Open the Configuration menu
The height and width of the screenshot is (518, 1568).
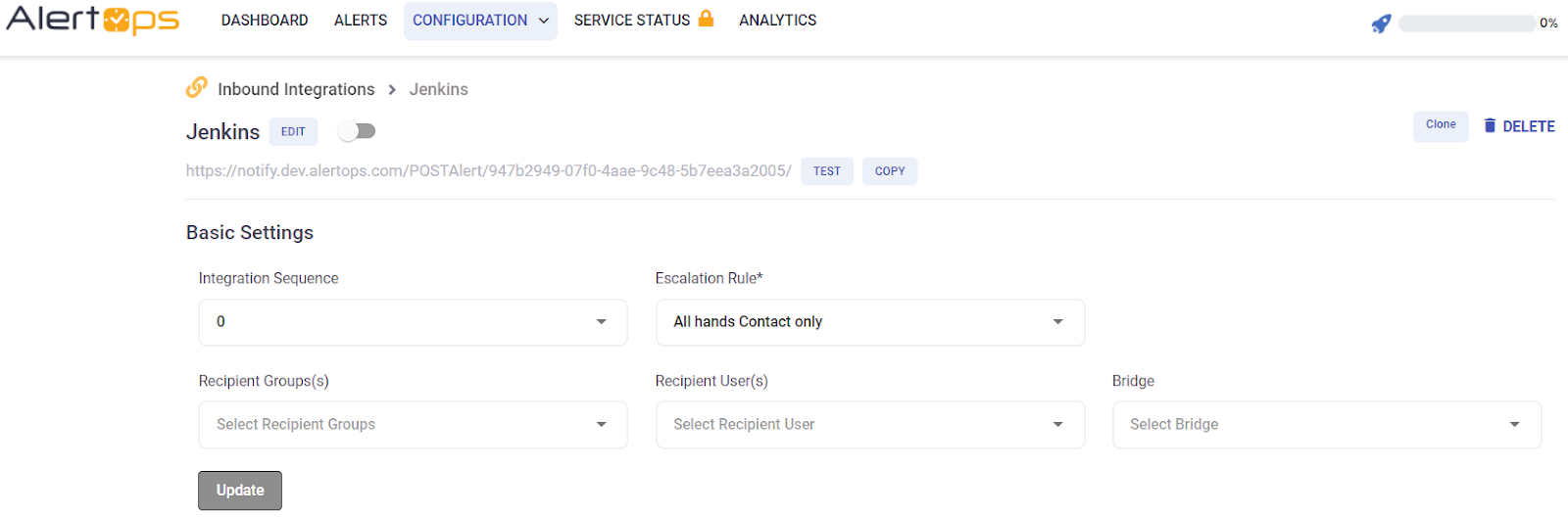[479, 21]
